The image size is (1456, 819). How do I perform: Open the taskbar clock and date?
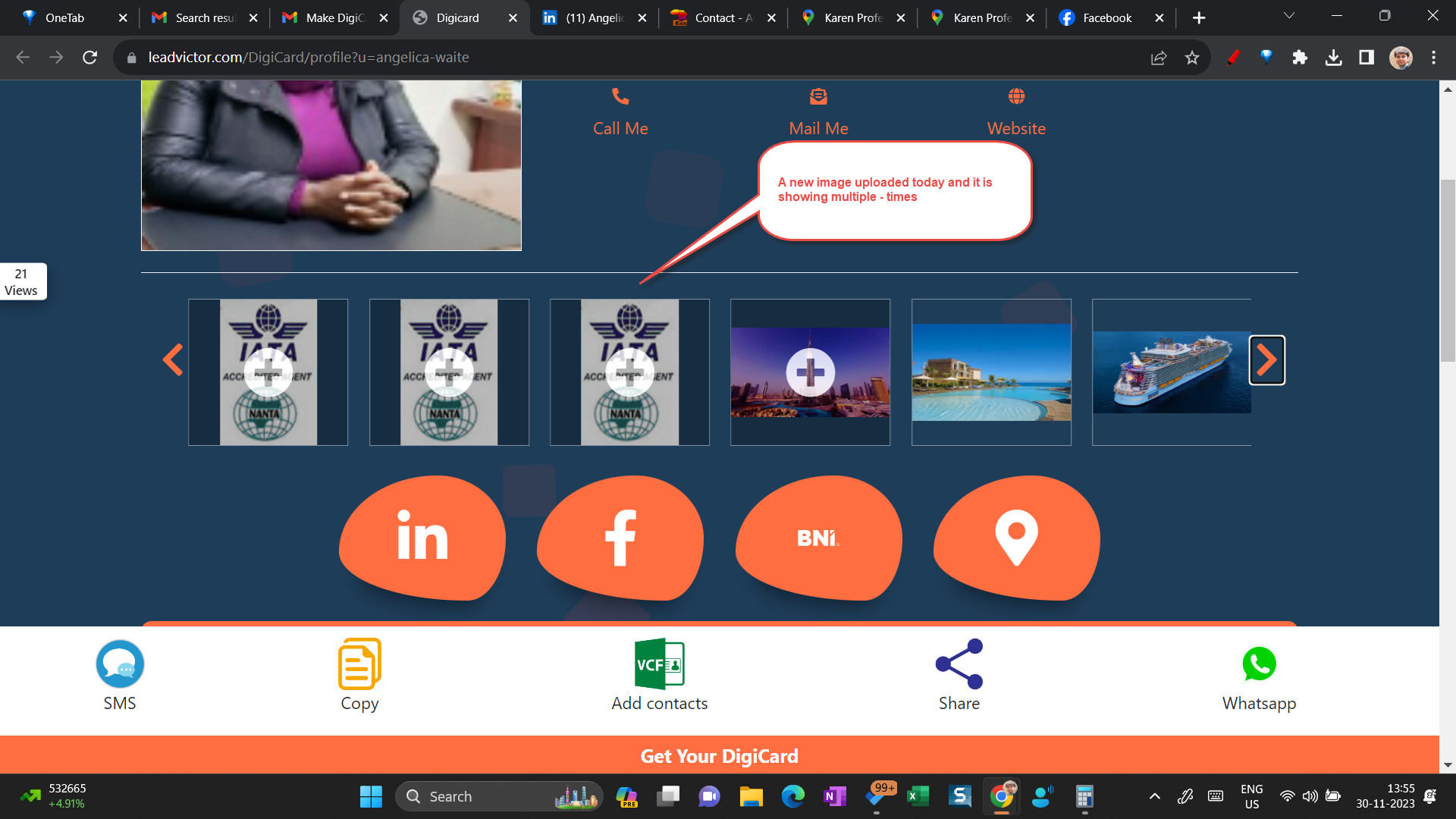coord(1385,796)
